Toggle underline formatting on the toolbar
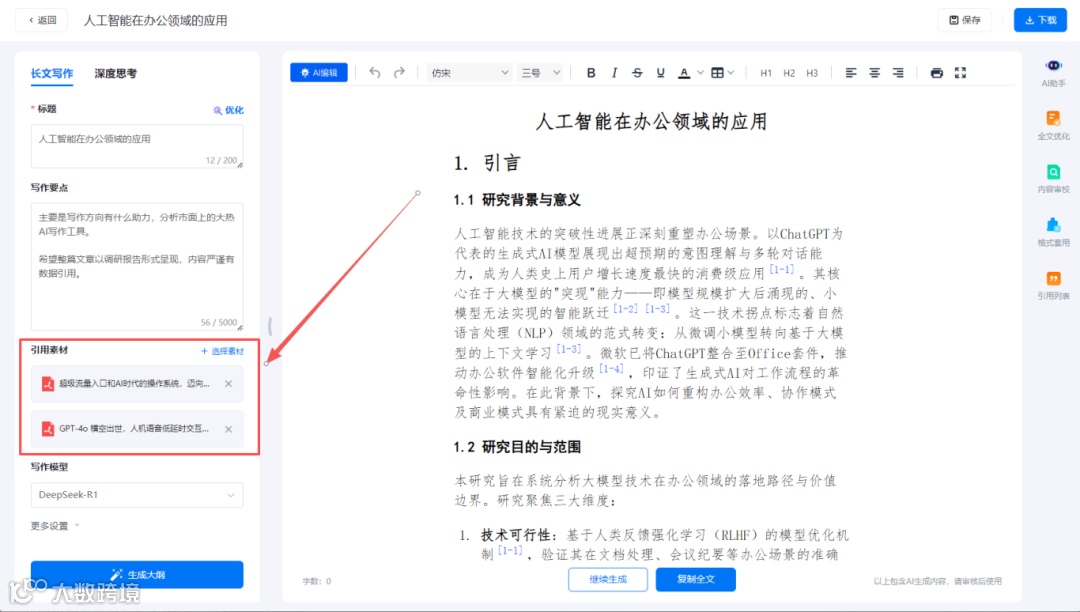 pos(662,72)
